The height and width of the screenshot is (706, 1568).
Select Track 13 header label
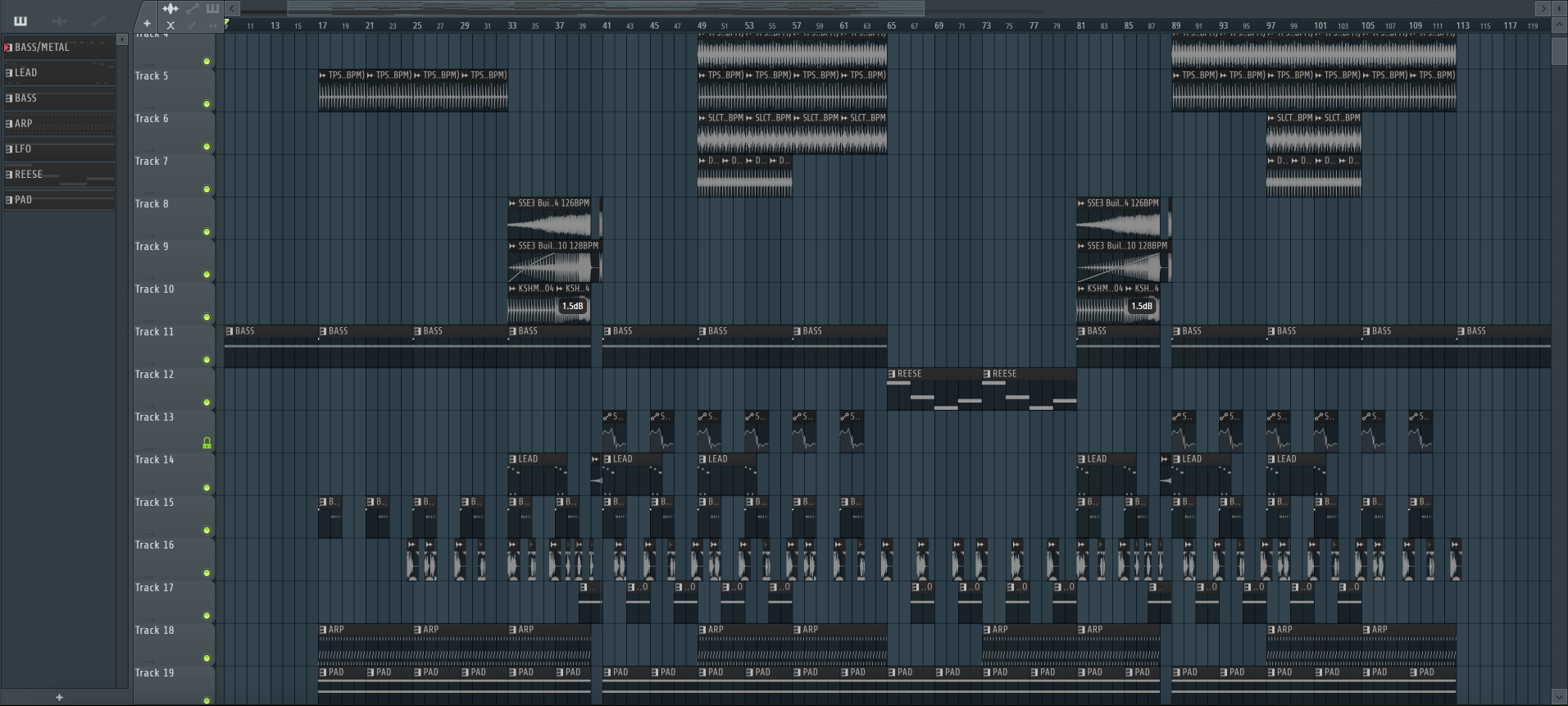[x=154, y=417]
